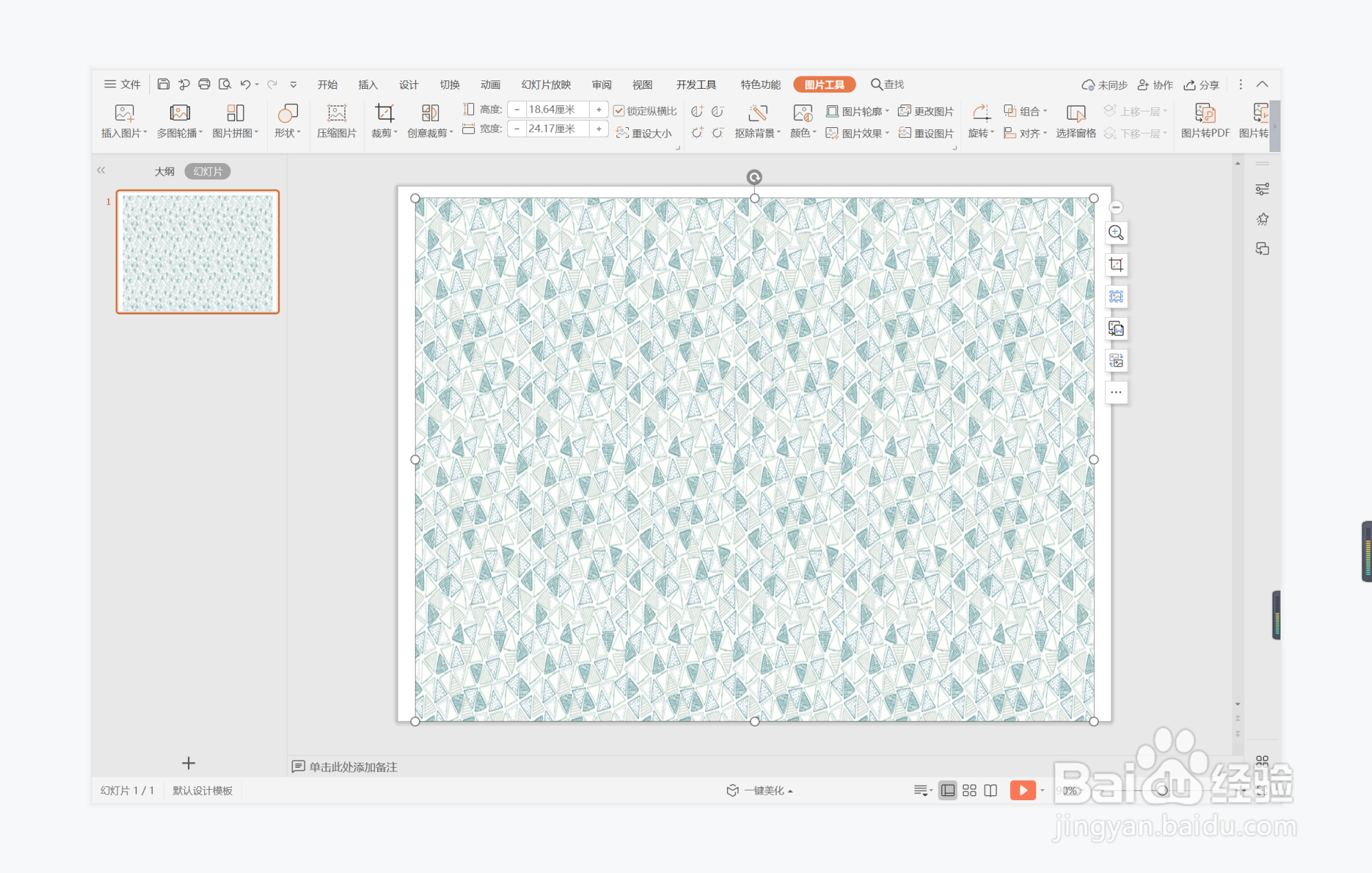Open the Animation (动画) ribbon tab

(x=490, y=85)
